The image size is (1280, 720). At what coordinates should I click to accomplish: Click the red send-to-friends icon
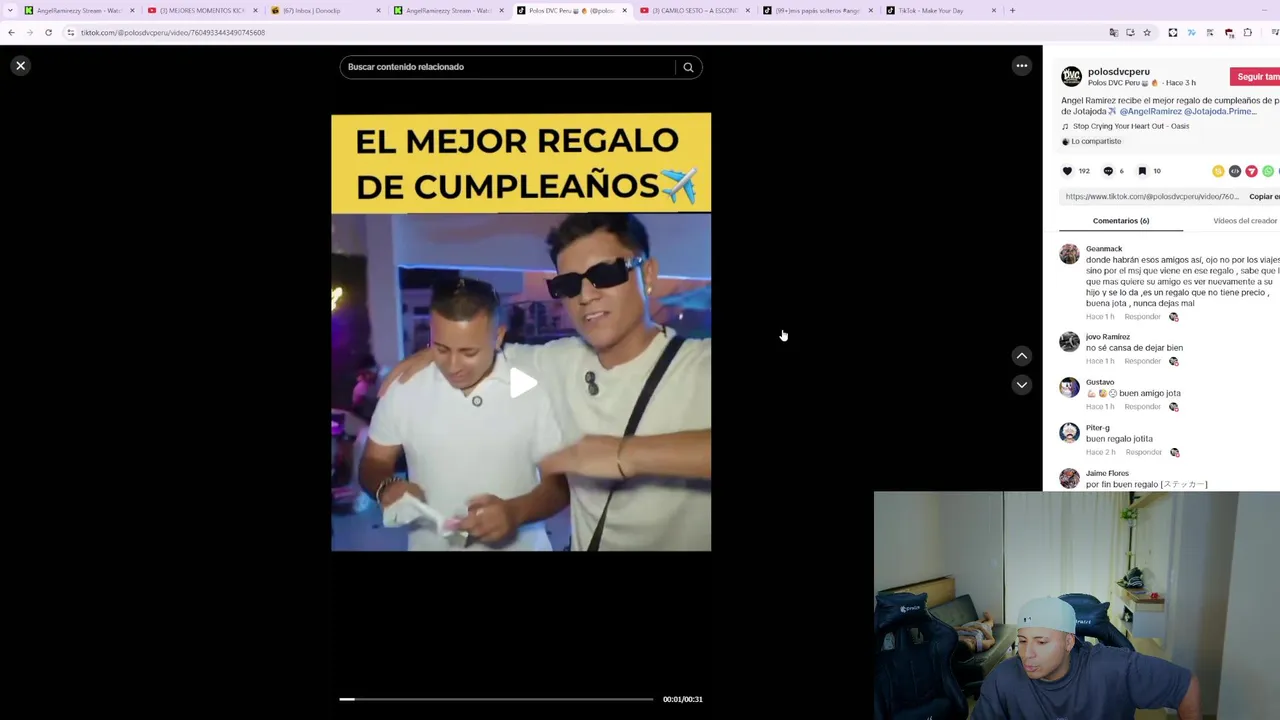[1251, 171]
